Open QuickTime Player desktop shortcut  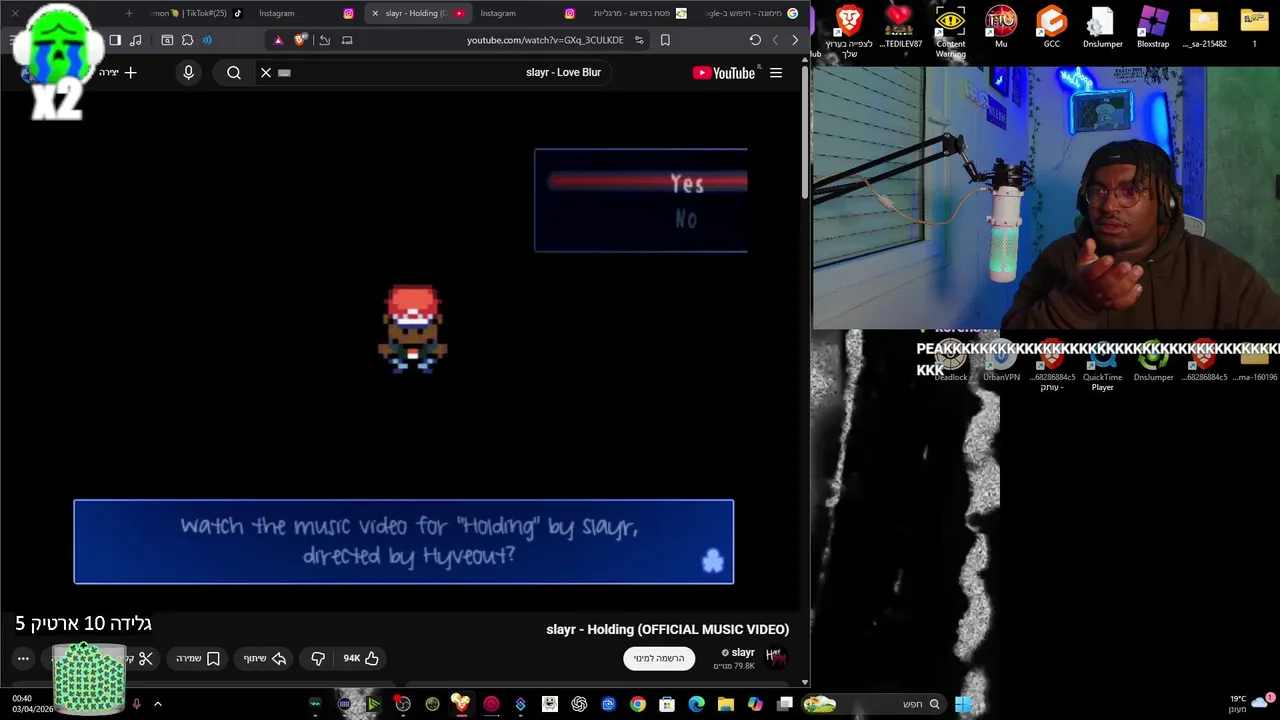[x=1102, y=366]
